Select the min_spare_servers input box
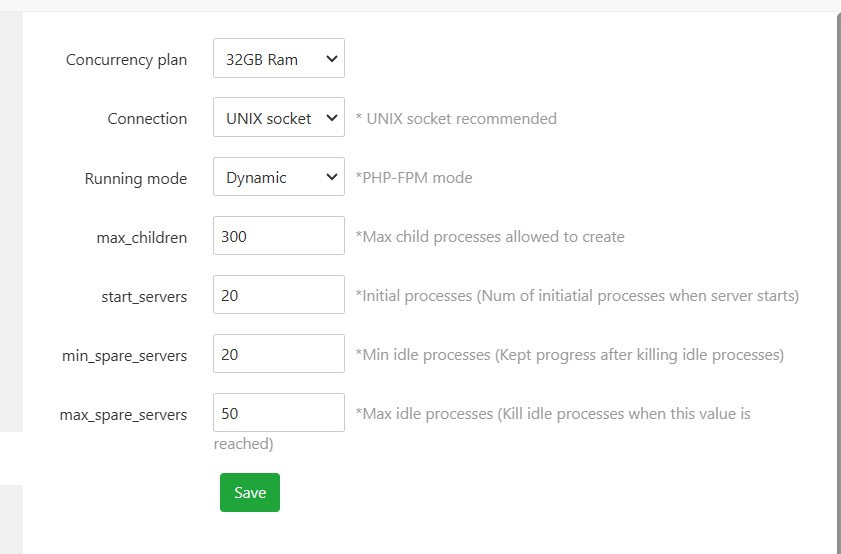 pos(278,355)
